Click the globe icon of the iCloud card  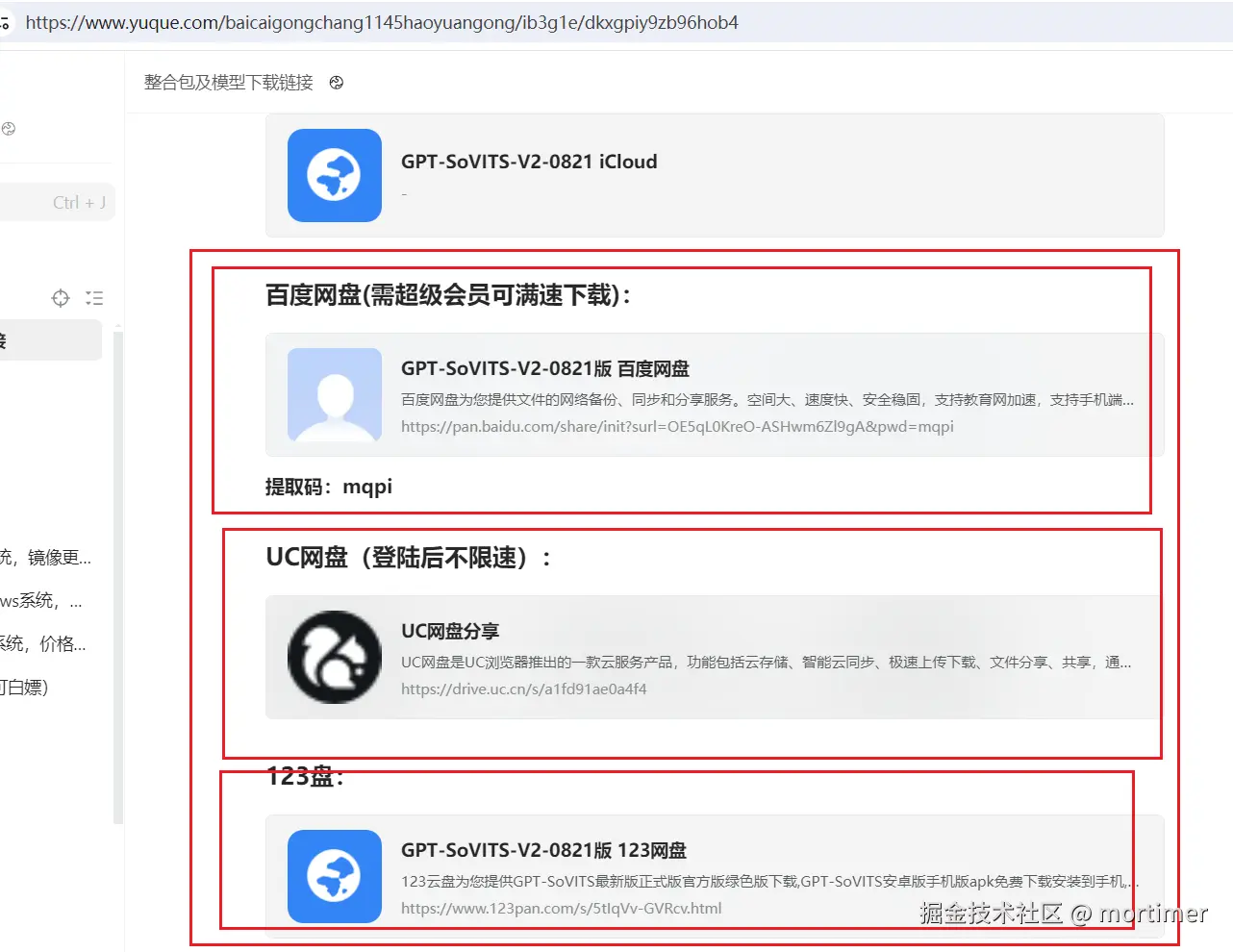pos(335,175)
